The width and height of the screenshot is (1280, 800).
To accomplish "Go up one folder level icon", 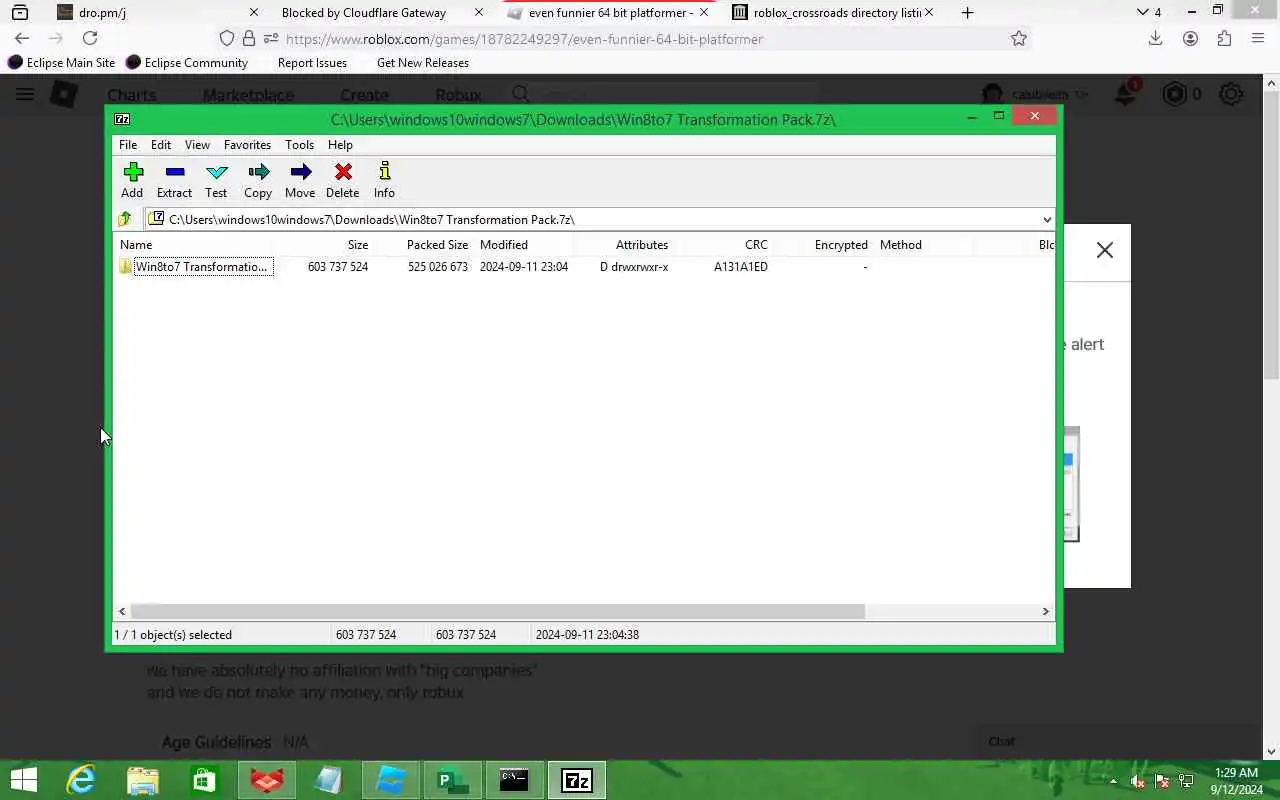I will [125, 219].
